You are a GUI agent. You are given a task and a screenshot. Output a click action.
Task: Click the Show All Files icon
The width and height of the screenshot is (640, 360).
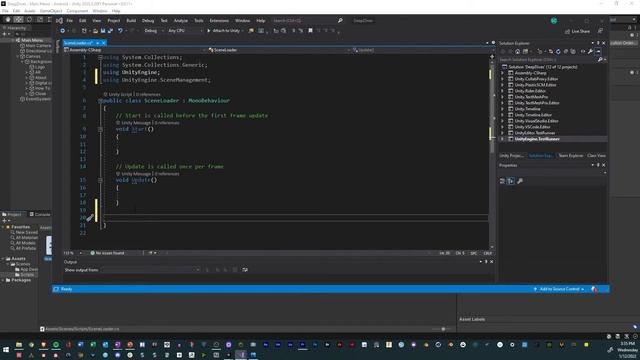pyautogui.click(x=573, y=51)
